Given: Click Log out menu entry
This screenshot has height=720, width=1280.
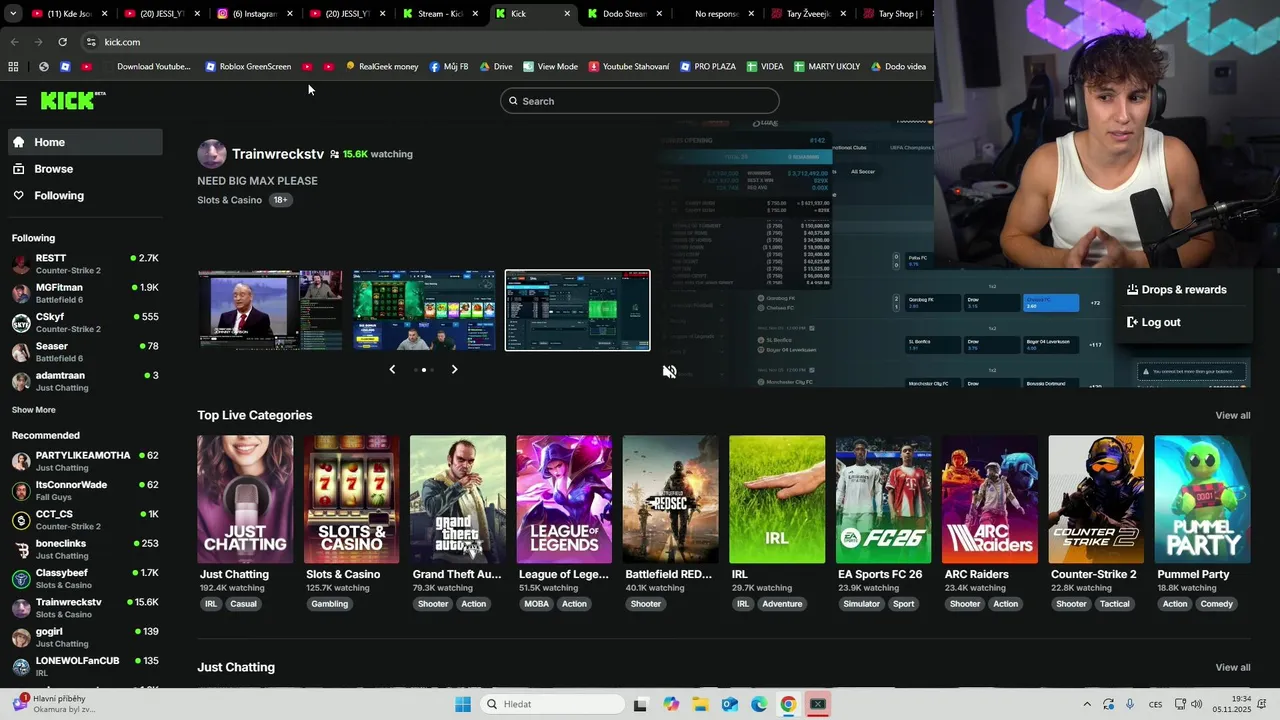Looking at the screenshot, I should coord(1153,322).
